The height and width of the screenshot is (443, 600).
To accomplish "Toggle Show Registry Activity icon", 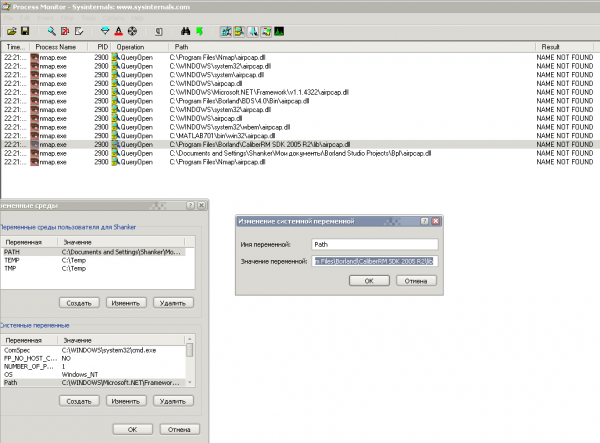I will pyautogui.click(x=226, y=31).
